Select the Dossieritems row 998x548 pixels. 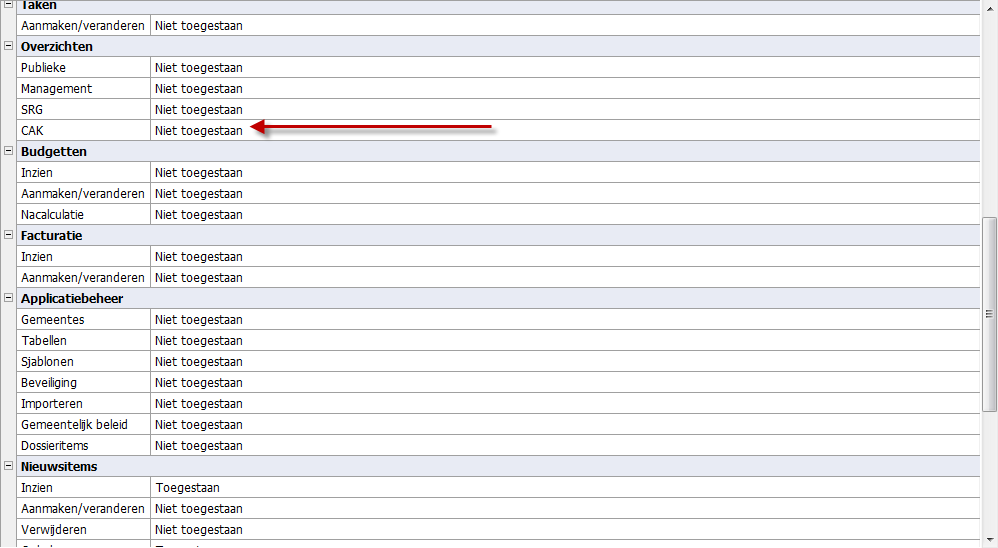click(53, 446)
